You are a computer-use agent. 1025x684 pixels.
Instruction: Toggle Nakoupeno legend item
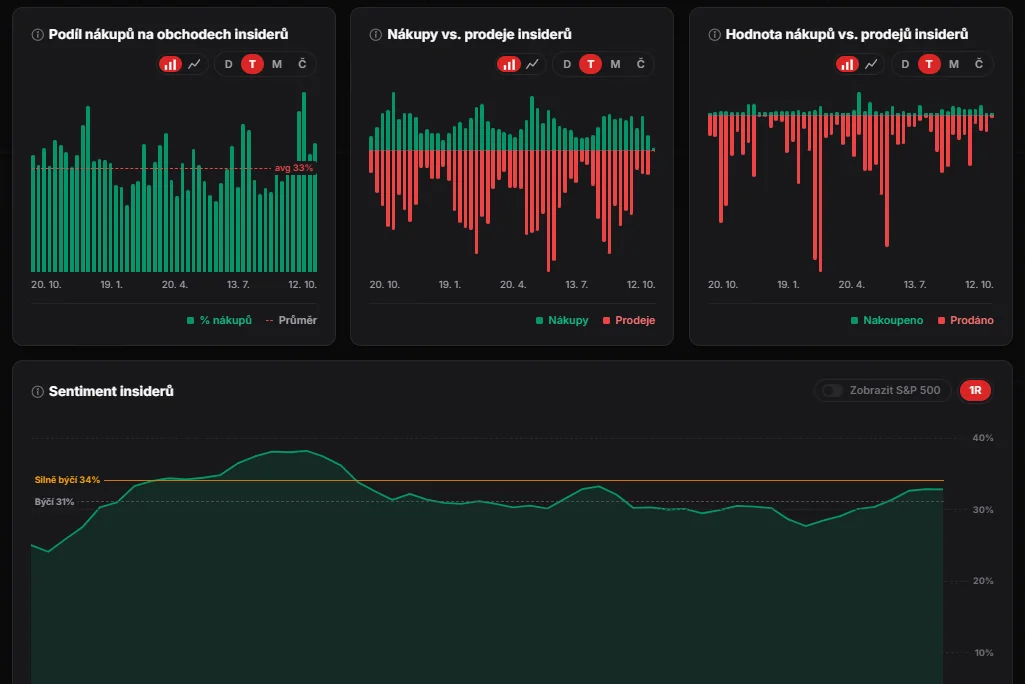[887, 320]
